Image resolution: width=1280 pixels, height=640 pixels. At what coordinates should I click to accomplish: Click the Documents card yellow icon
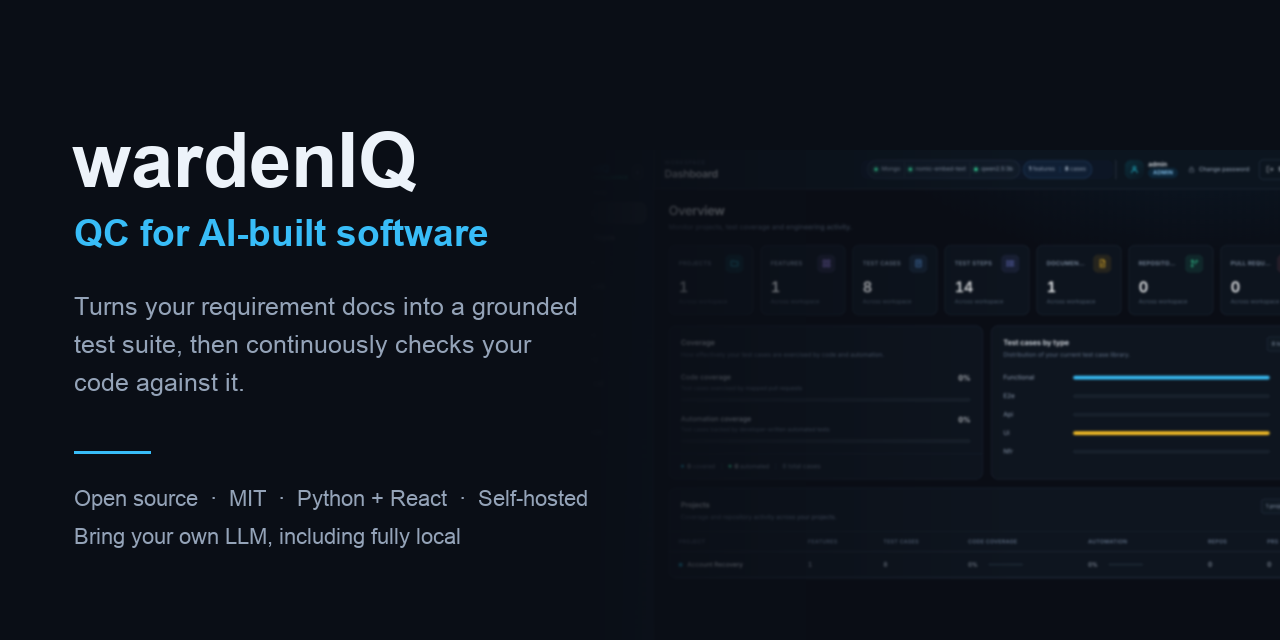(1102, 263)
